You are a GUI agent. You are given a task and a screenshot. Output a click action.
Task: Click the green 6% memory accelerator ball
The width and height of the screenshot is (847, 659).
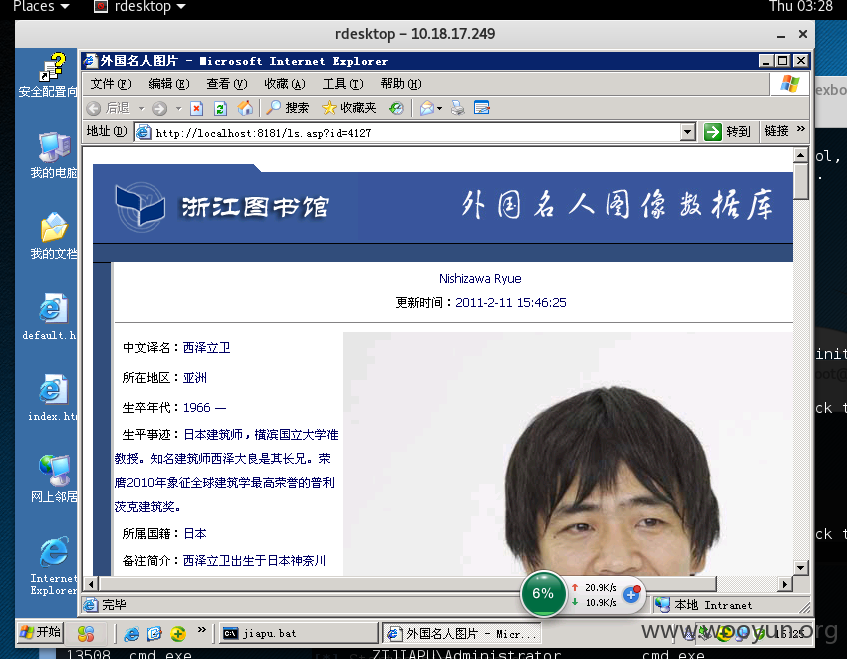coord(543,594)
